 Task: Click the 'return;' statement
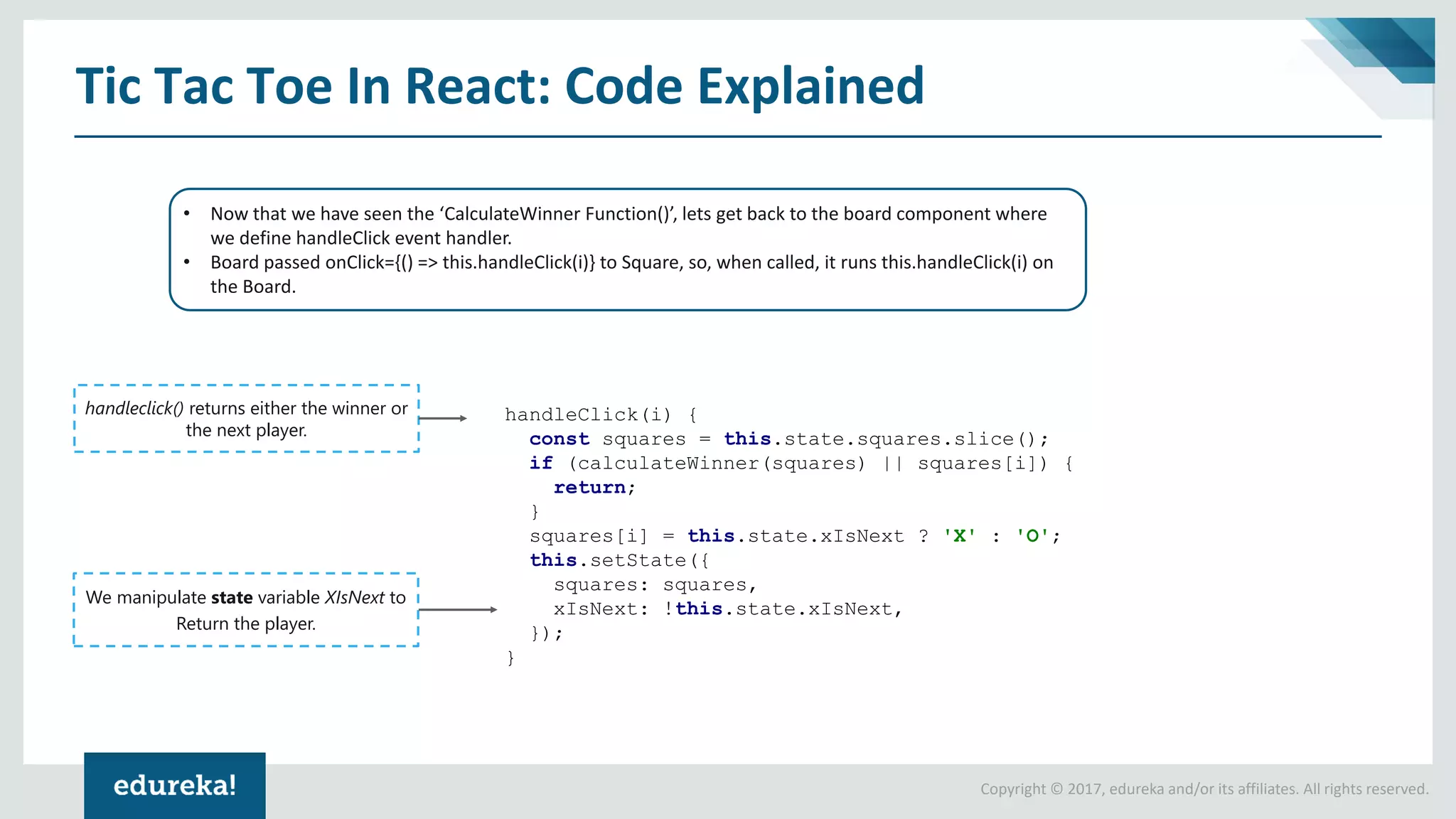(594, 488)
